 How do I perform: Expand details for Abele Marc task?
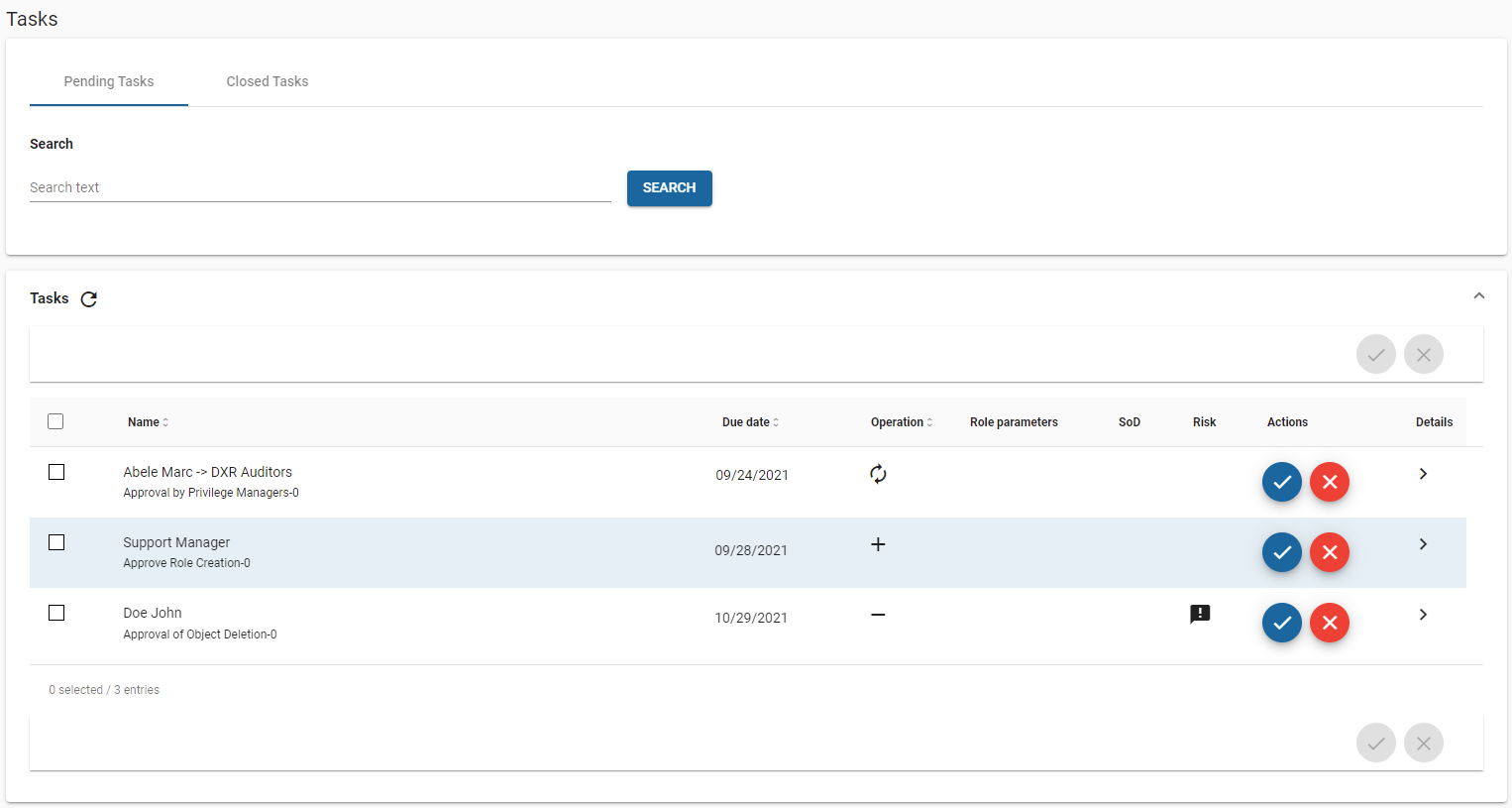click(1423, 474)
